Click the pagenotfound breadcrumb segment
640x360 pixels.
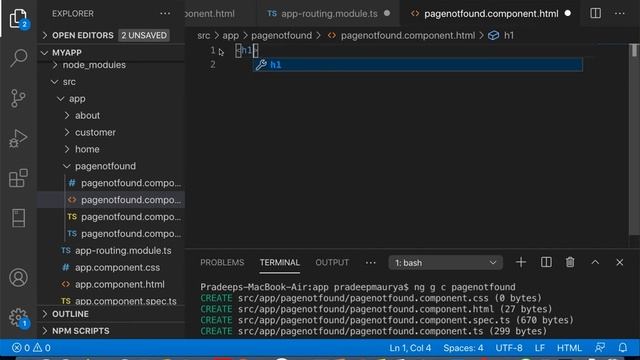click(281, 36)
